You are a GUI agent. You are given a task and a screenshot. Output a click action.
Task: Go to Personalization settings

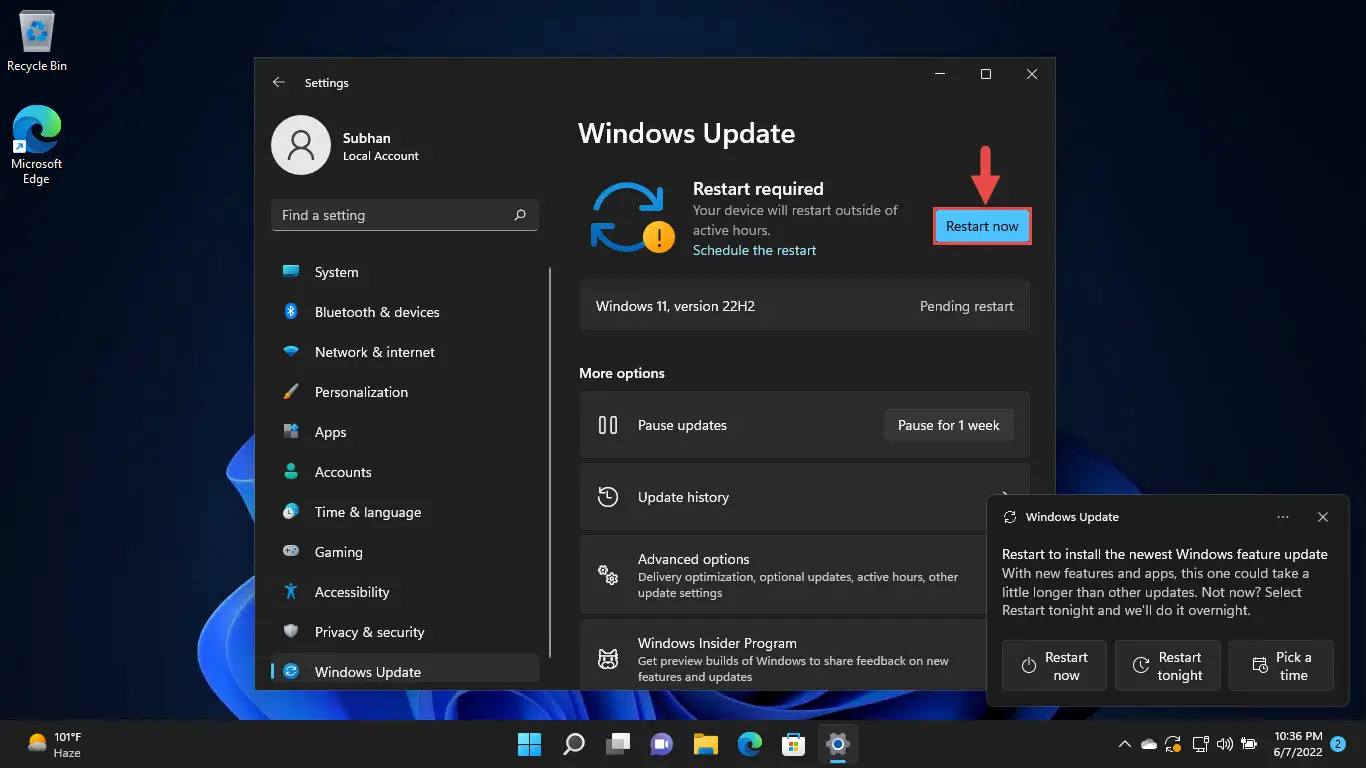pos(404,392)
